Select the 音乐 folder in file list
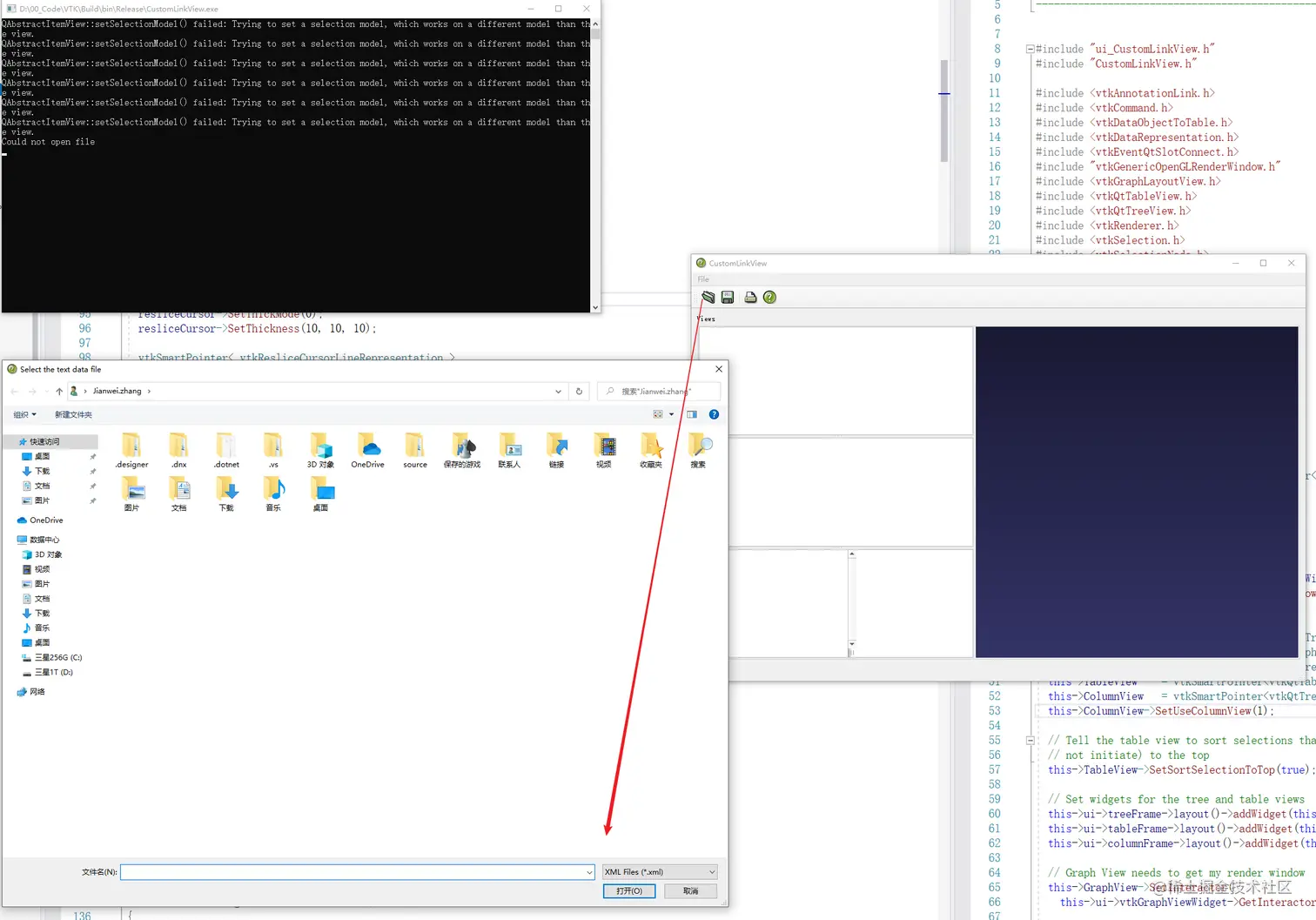Image resolution: width=1316 pixels, height=920 pixels. click(273, 494)
